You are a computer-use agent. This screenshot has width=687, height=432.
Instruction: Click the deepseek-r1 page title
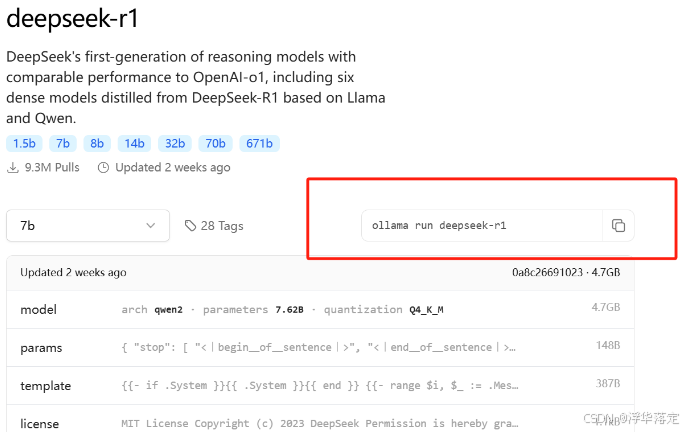tap(72, 19)
